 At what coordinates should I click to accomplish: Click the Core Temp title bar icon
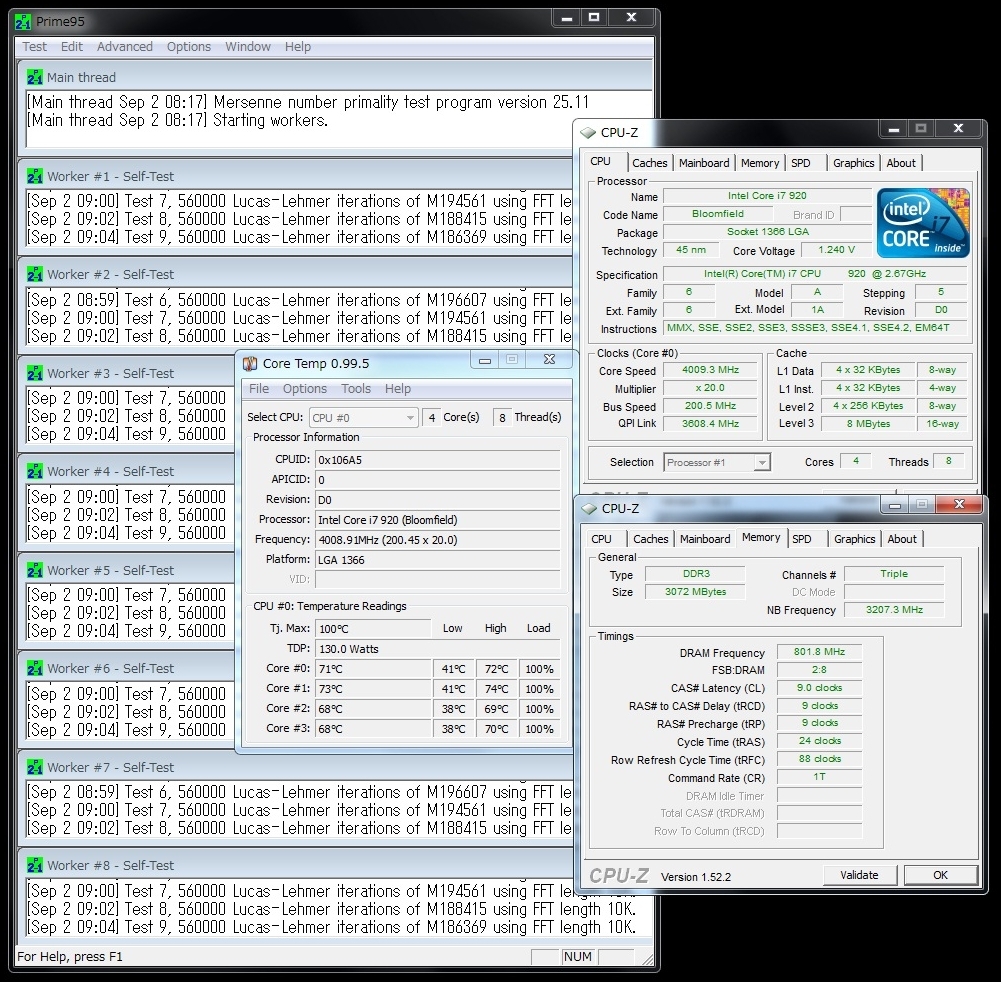pyautogui.click(x=250, y=363)
